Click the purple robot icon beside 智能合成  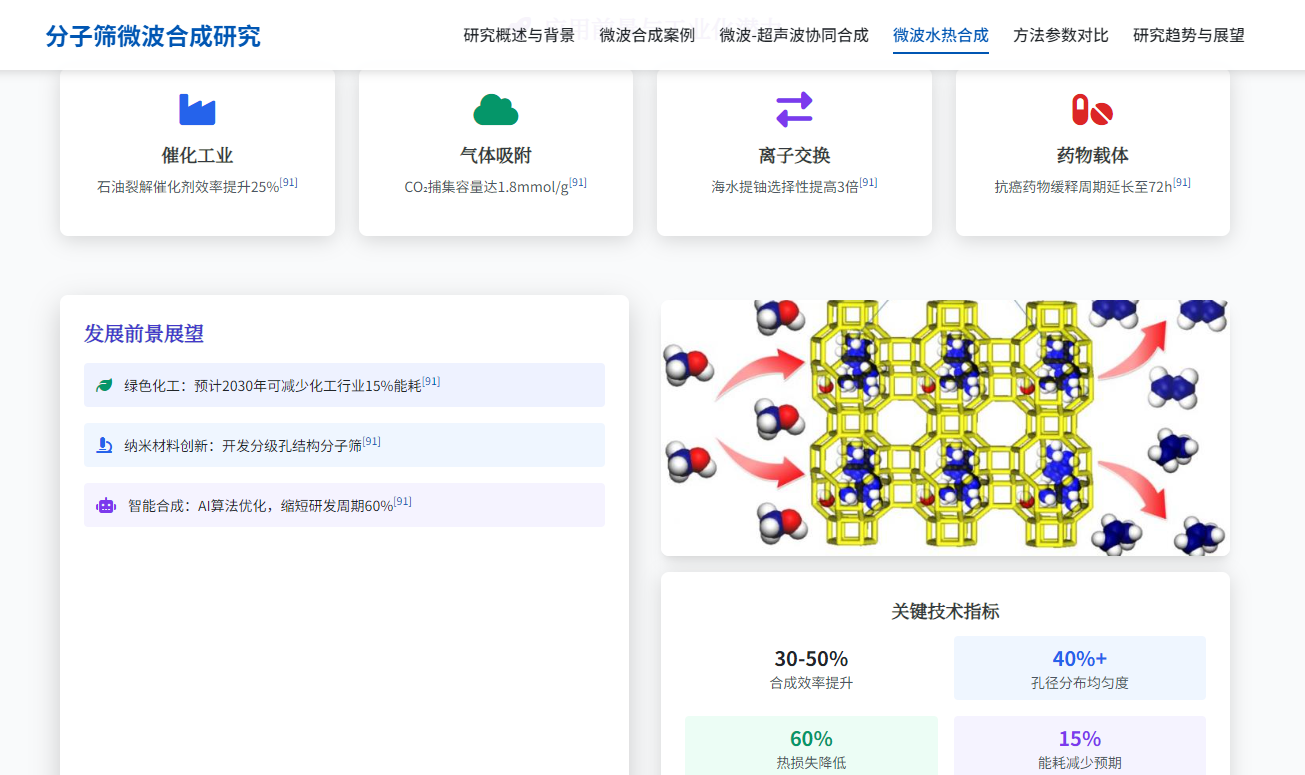(105, 506)
